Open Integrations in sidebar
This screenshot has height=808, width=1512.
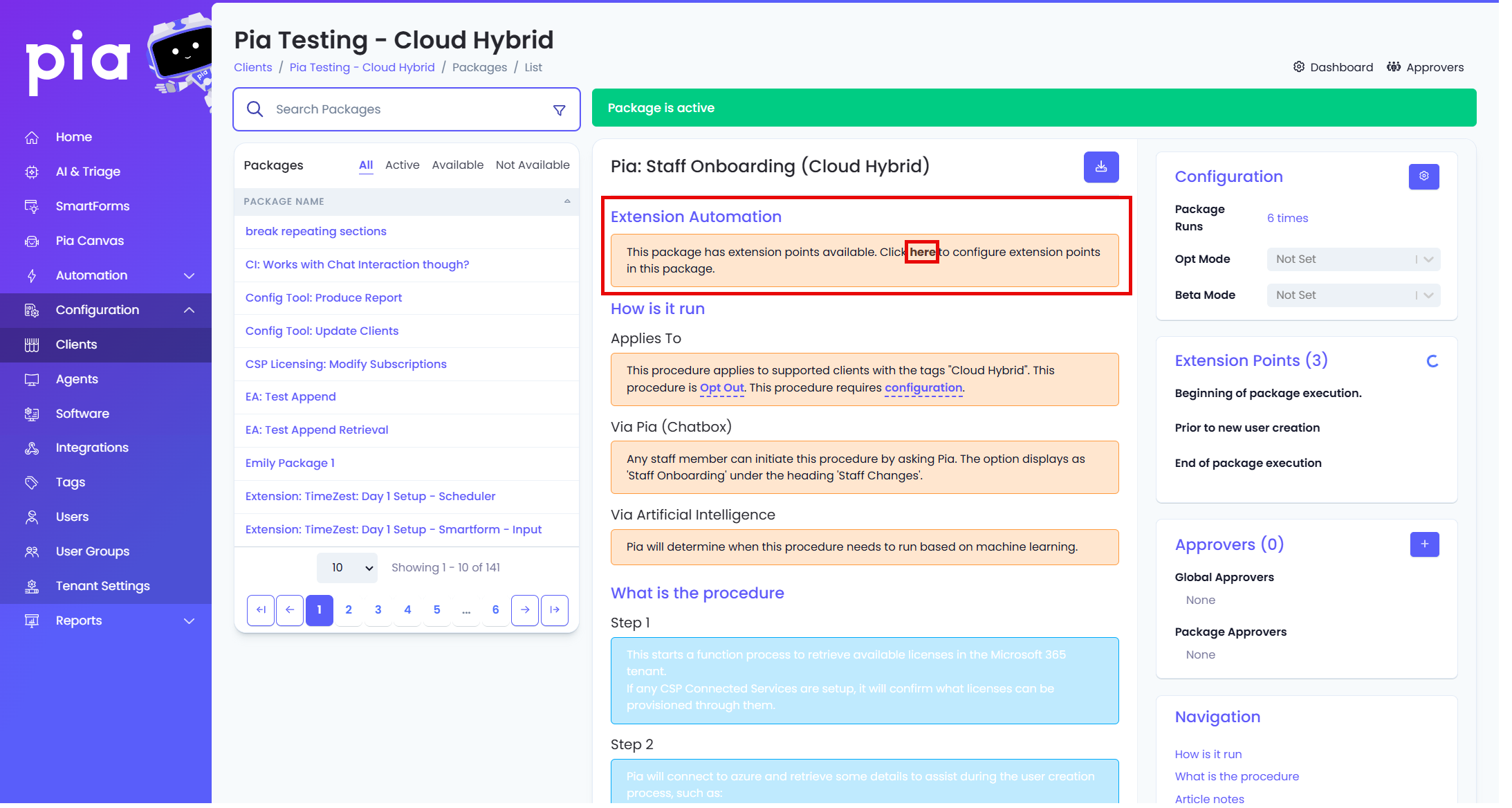tap(92, 448)
